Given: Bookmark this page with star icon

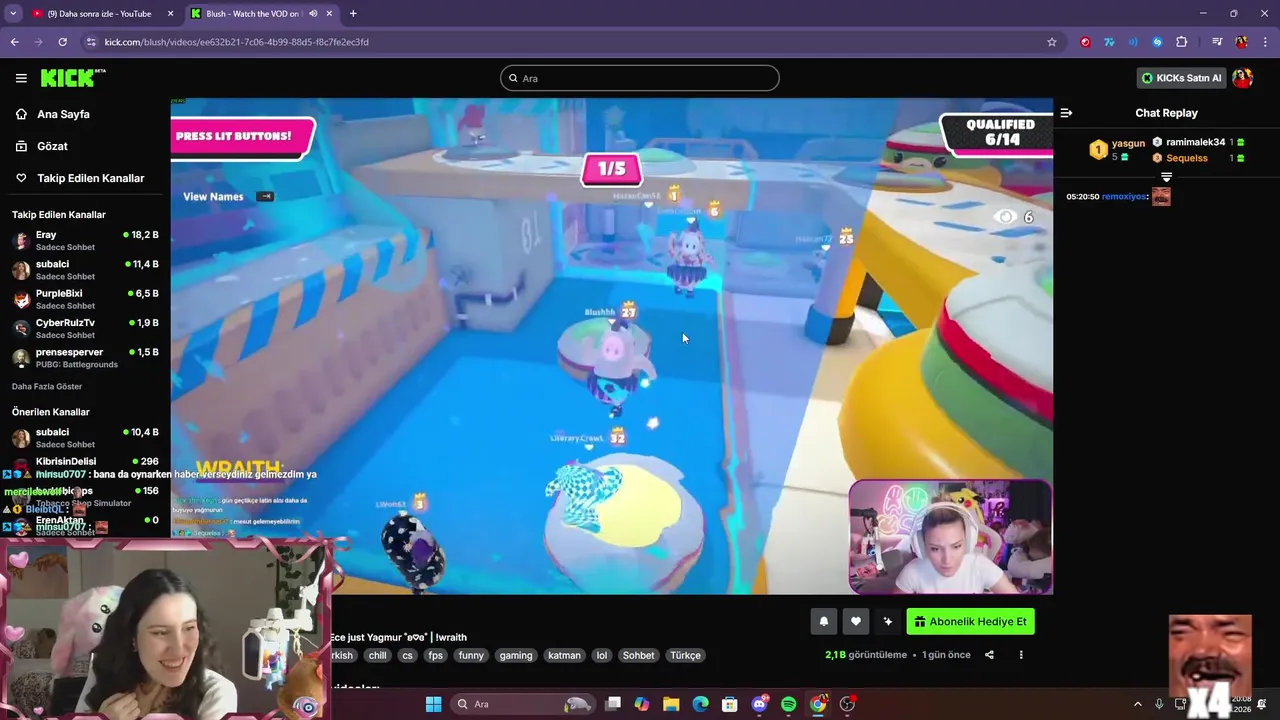Looking at the screenshot, I should [x=1051, y=42].
